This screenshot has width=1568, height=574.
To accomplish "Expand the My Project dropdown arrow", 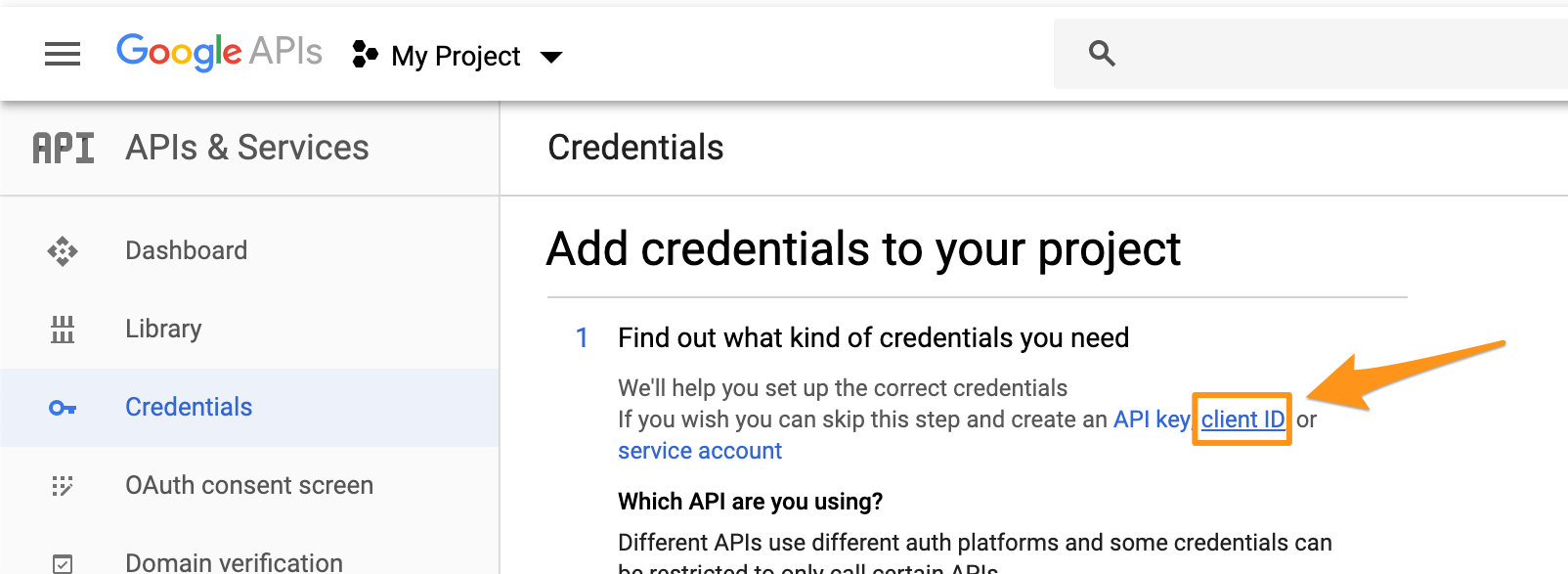I will coord(551,57).
